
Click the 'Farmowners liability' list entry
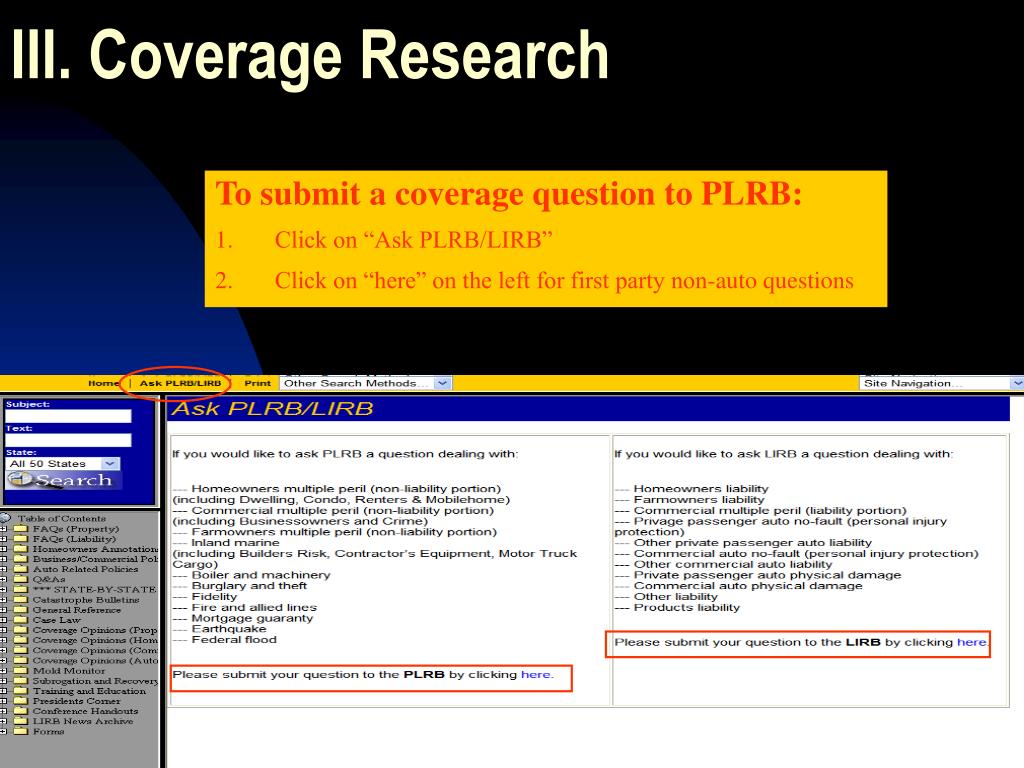699,500
